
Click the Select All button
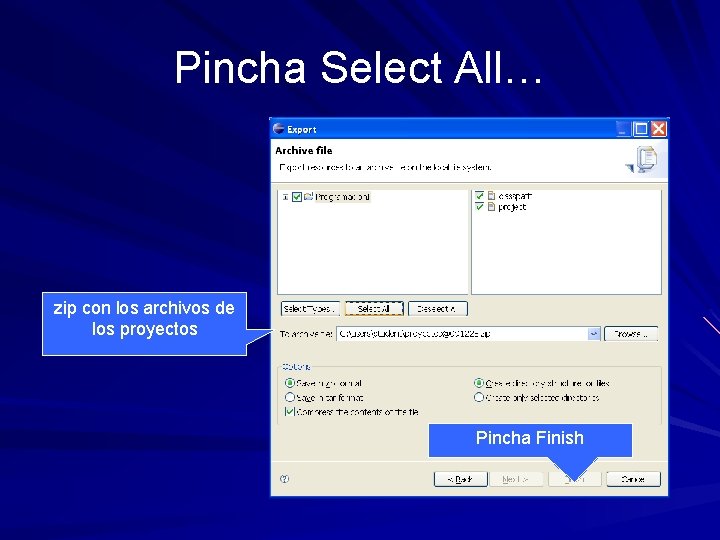[374, 309]
